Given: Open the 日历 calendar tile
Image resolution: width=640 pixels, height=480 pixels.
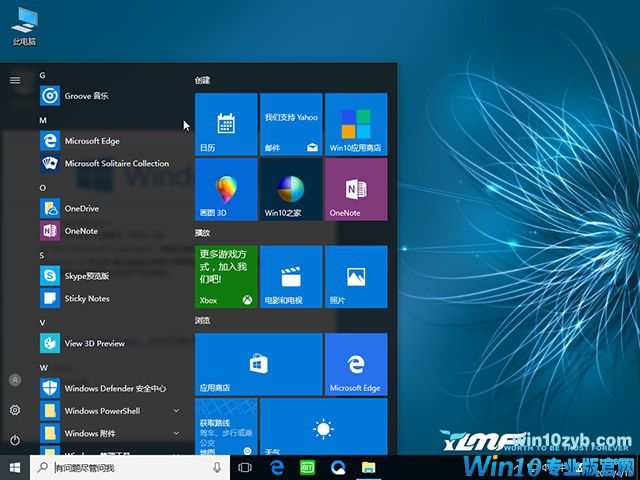Looking at the screenshot, I should tap(226, 124).
